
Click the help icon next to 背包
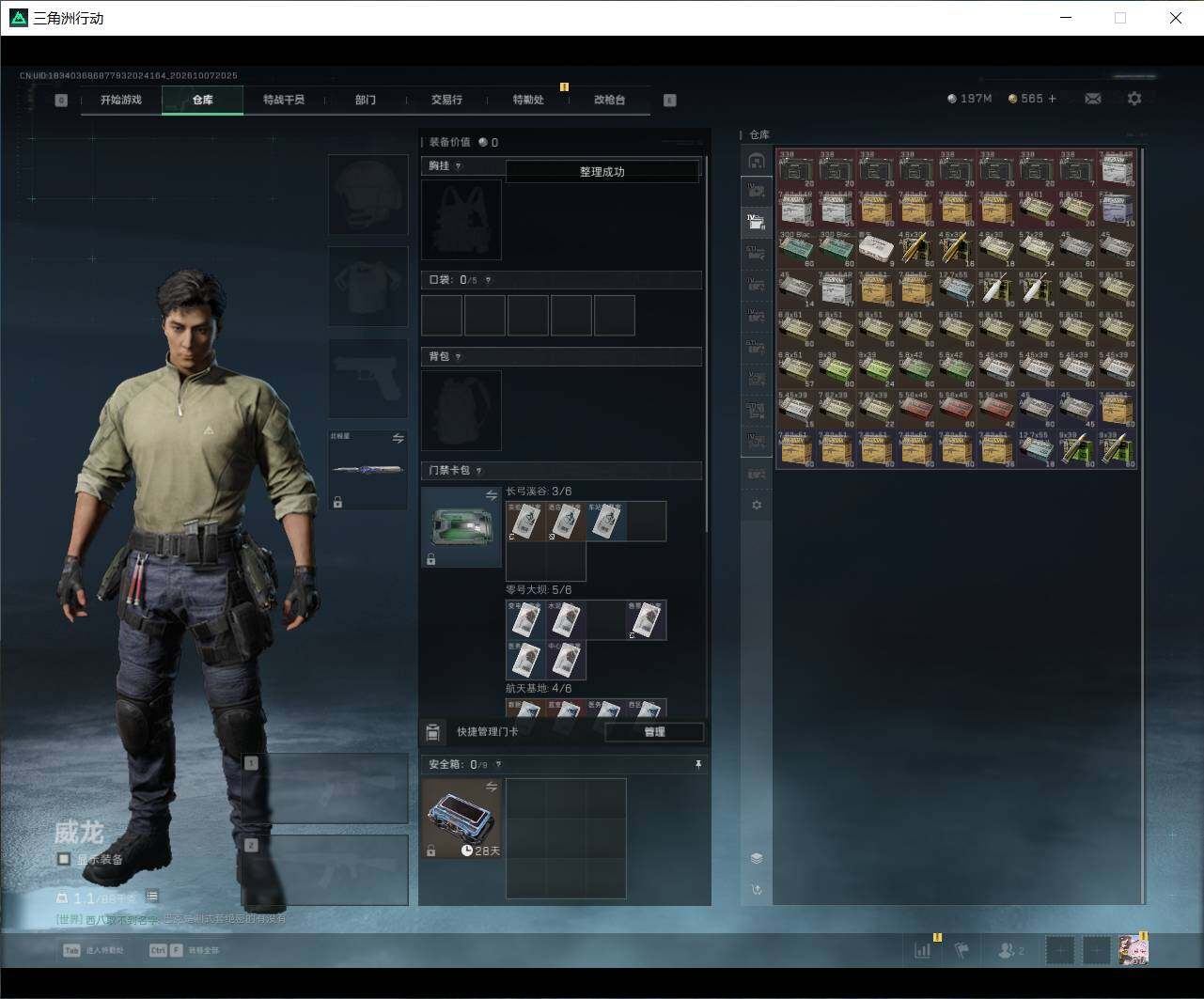pos(458,357)
